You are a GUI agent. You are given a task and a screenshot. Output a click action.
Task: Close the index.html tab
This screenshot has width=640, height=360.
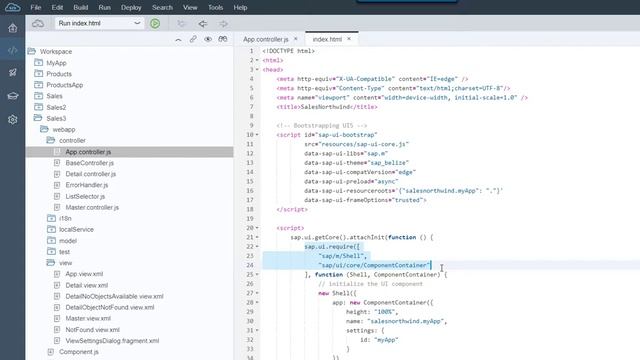coord(349,39)
